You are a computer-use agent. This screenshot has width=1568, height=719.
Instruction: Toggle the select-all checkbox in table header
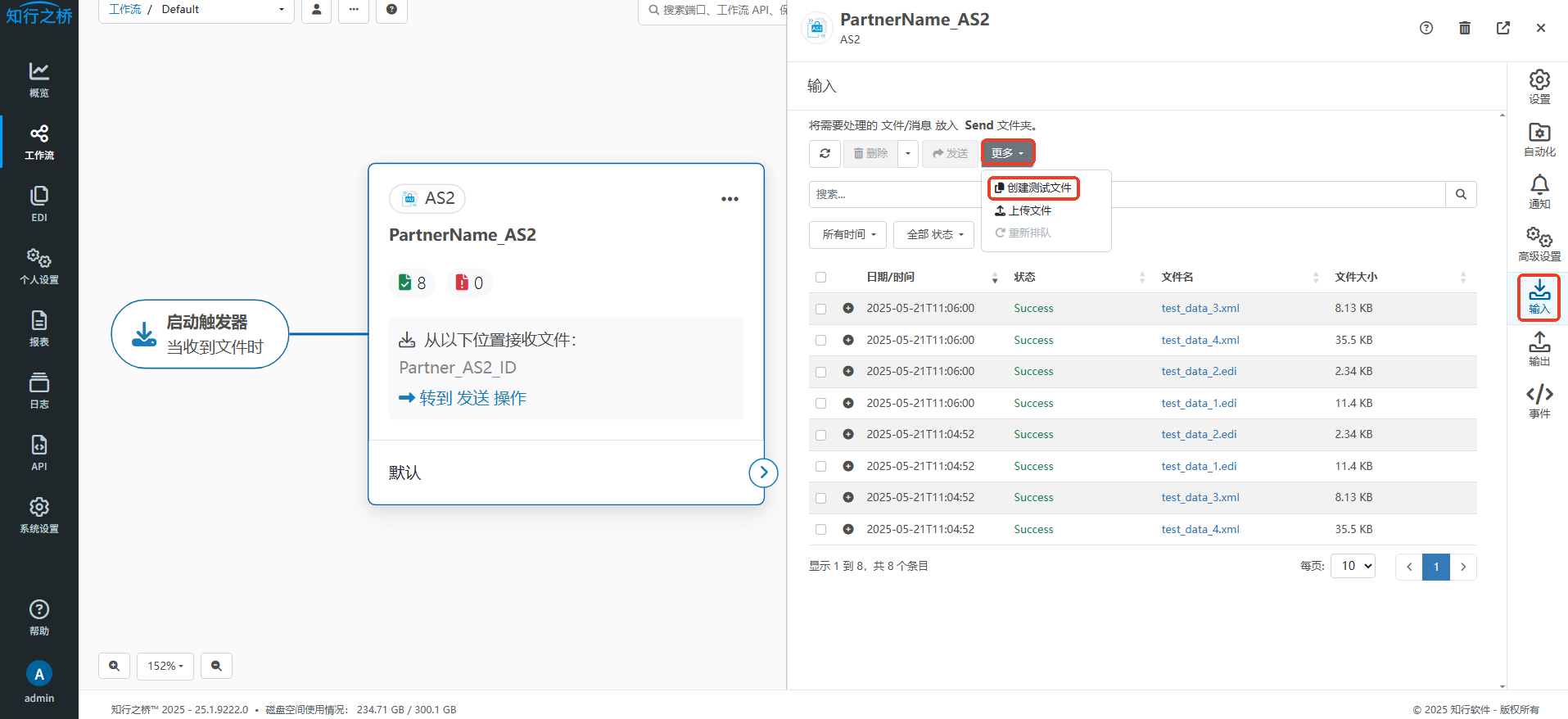[x=820, y=277]
